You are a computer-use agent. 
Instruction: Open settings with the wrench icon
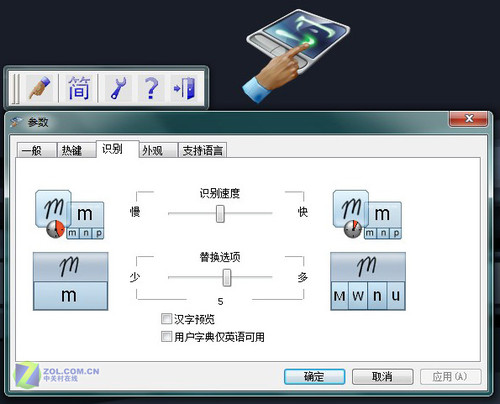coord(118,88)
